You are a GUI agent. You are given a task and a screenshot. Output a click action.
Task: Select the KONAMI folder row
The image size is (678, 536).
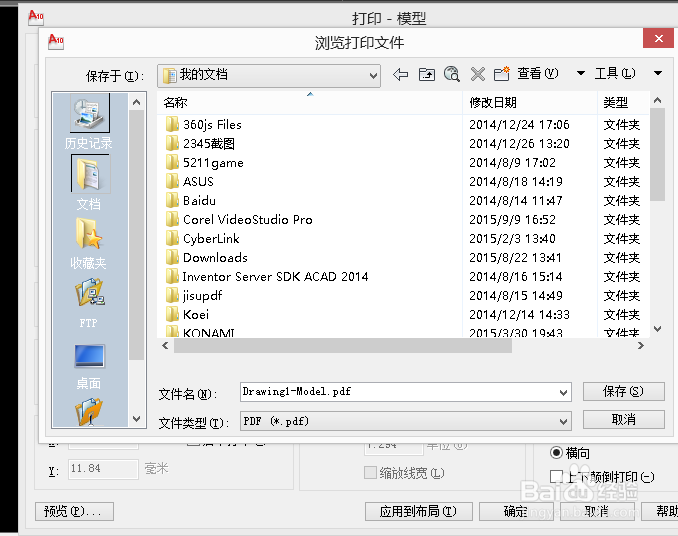pos(403,332)
